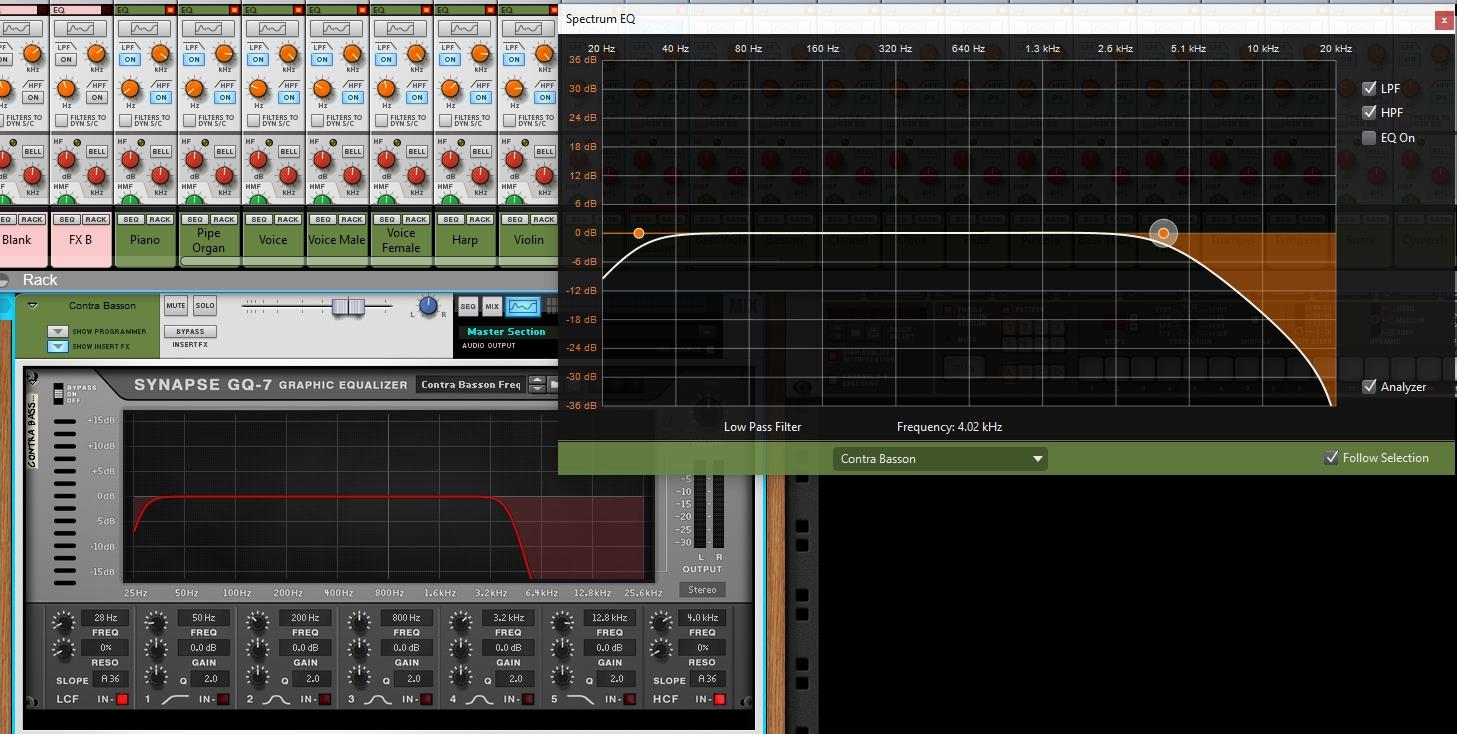Click spectrum EQ window icon in Contra Basson device
The height and width of the screenshot is (734, 1457).
click(522, 306)
